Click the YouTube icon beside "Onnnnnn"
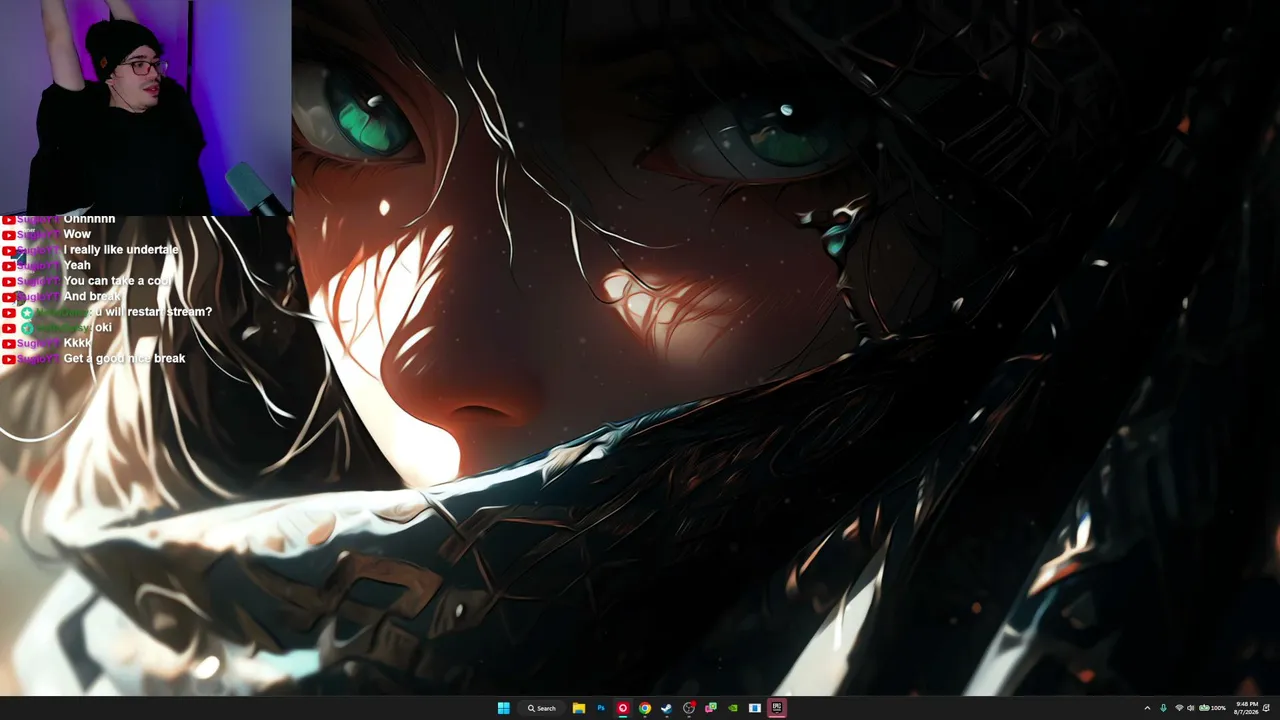Viewport: 1280px width, 720px height. pyautogui.click(x=8, y=220)
